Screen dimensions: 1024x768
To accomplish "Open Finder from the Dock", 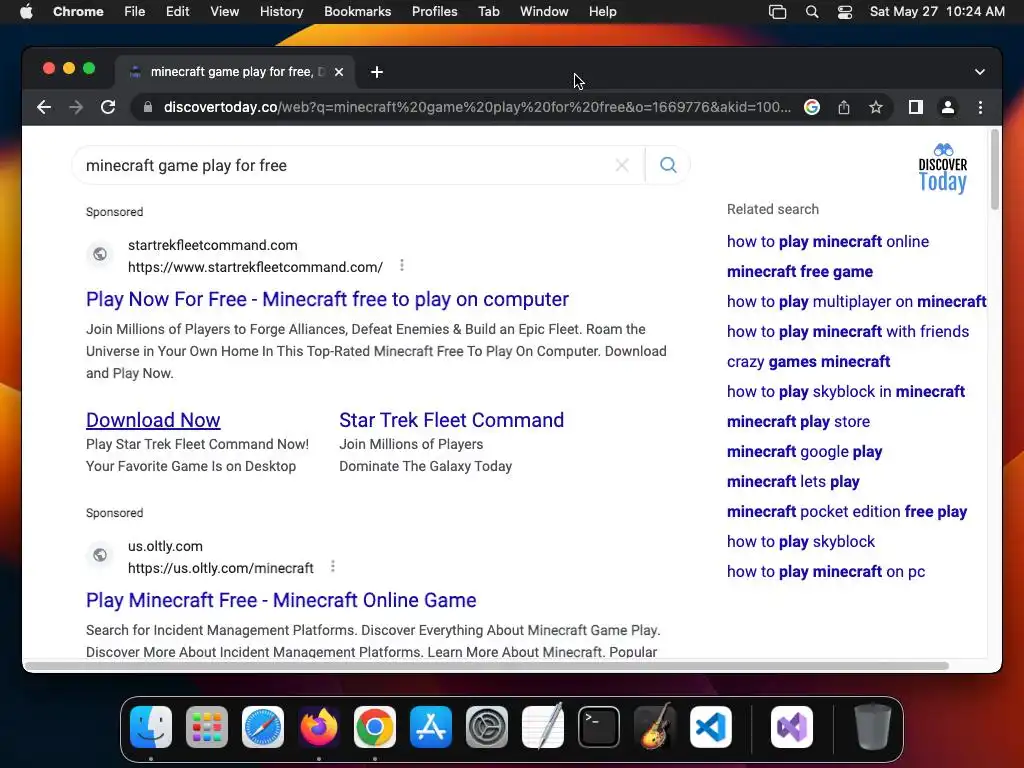I will pyautogui.click(x=151, y=727).
